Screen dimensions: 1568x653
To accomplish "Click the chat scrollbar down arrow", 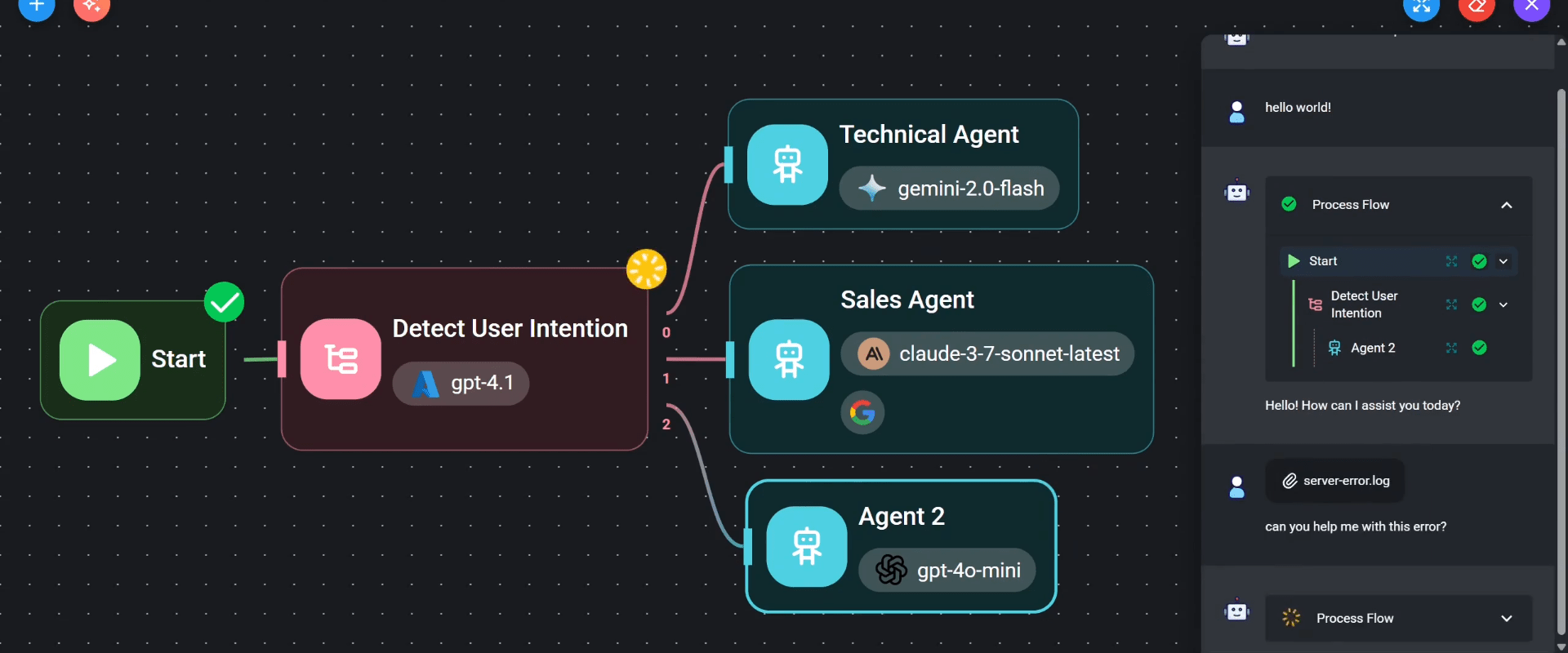I will point(1561,646).
